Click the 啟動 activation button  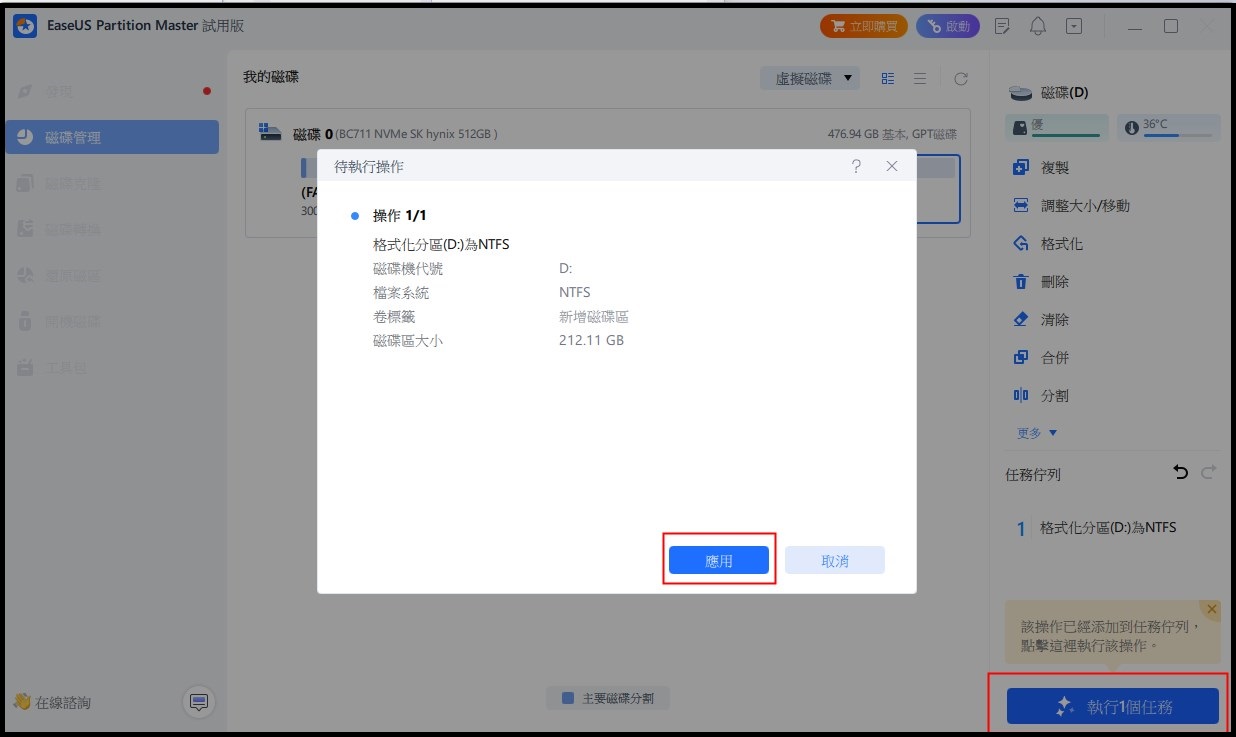pyautogui.click(x=948, y=26)
